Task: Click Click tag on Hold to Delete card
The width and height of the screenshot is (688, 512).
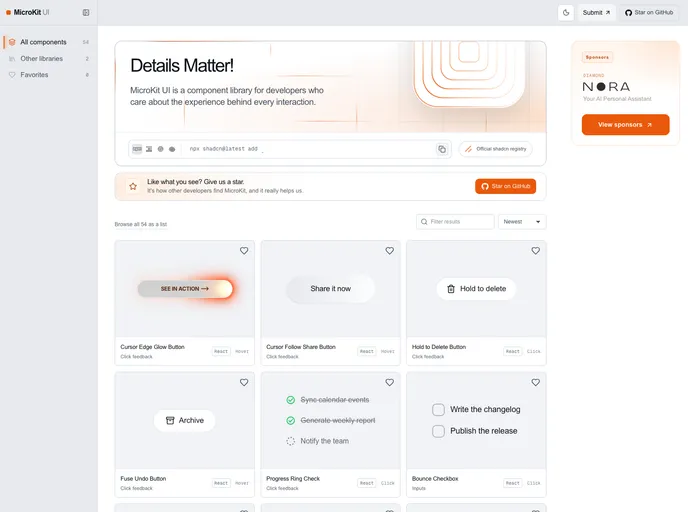Action: [x=534, y=351]
